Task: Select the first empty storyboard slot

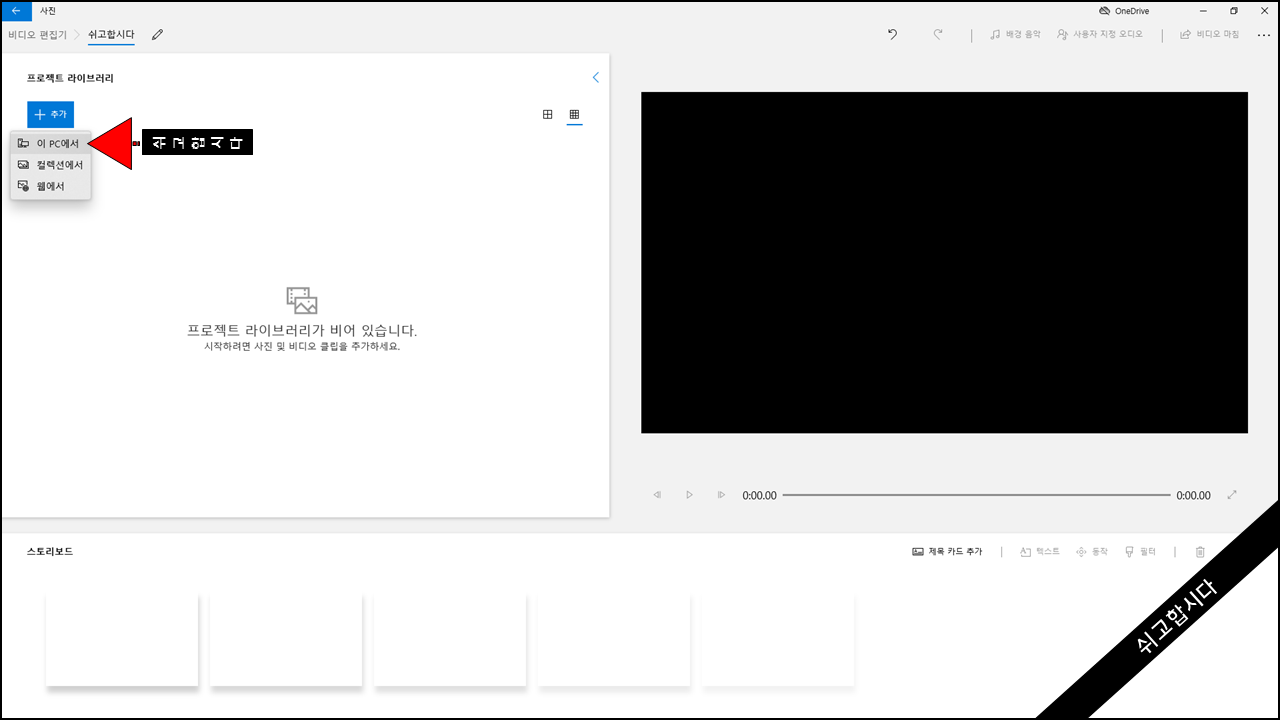Action: (x=122, y=640)
